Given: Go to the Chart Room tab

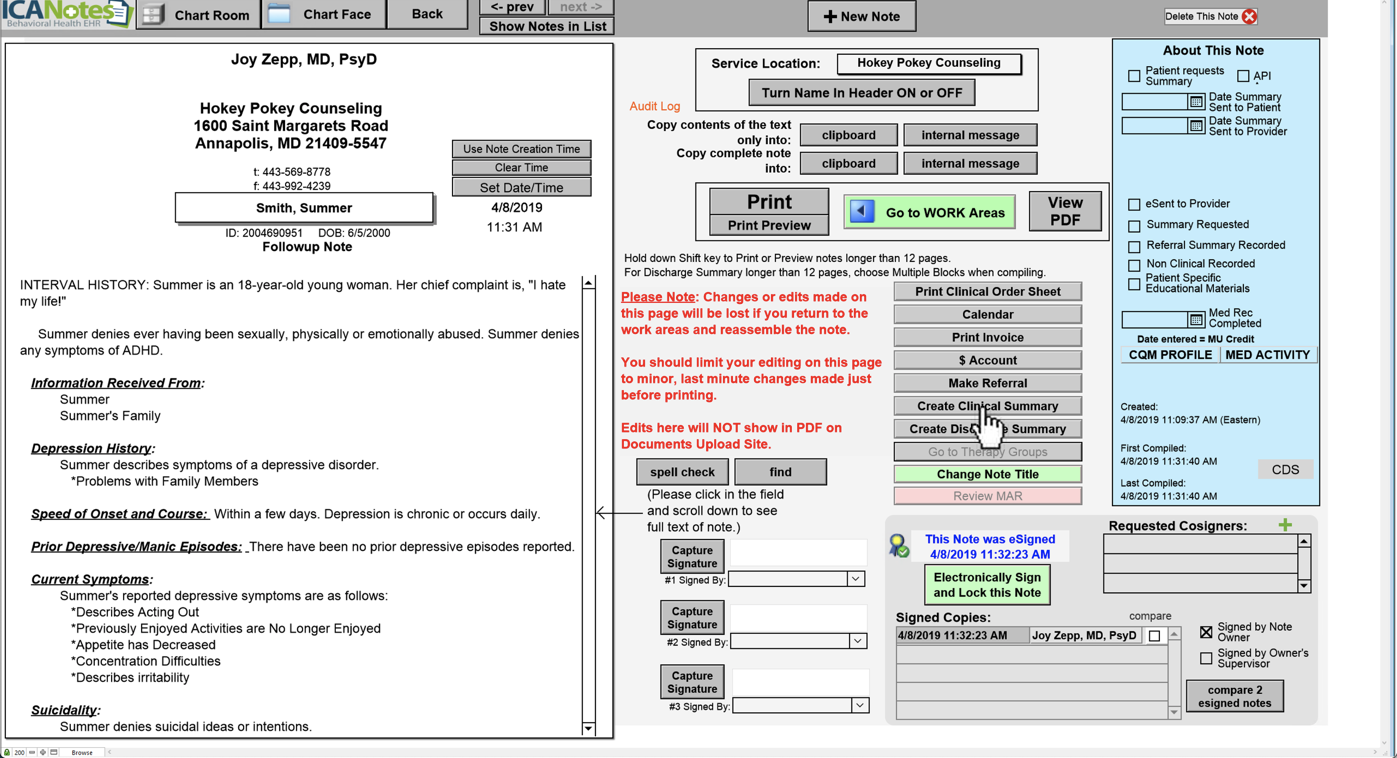Looking at the screenshot, I should [x=197, y=15].
